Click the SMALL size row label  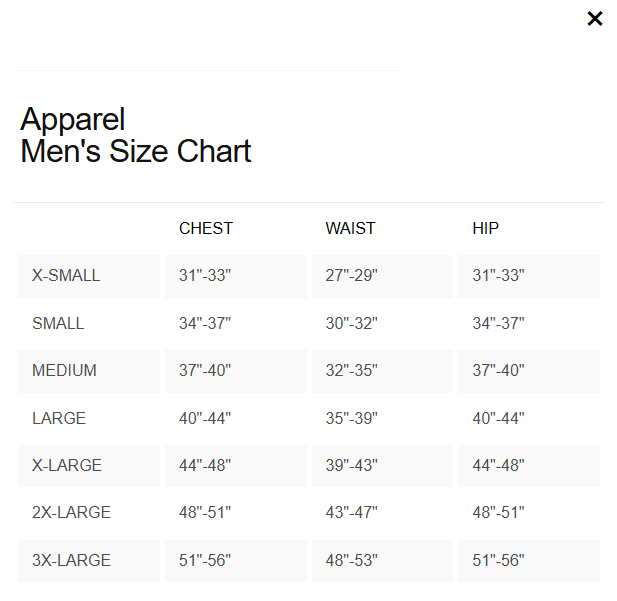[58, 323]
